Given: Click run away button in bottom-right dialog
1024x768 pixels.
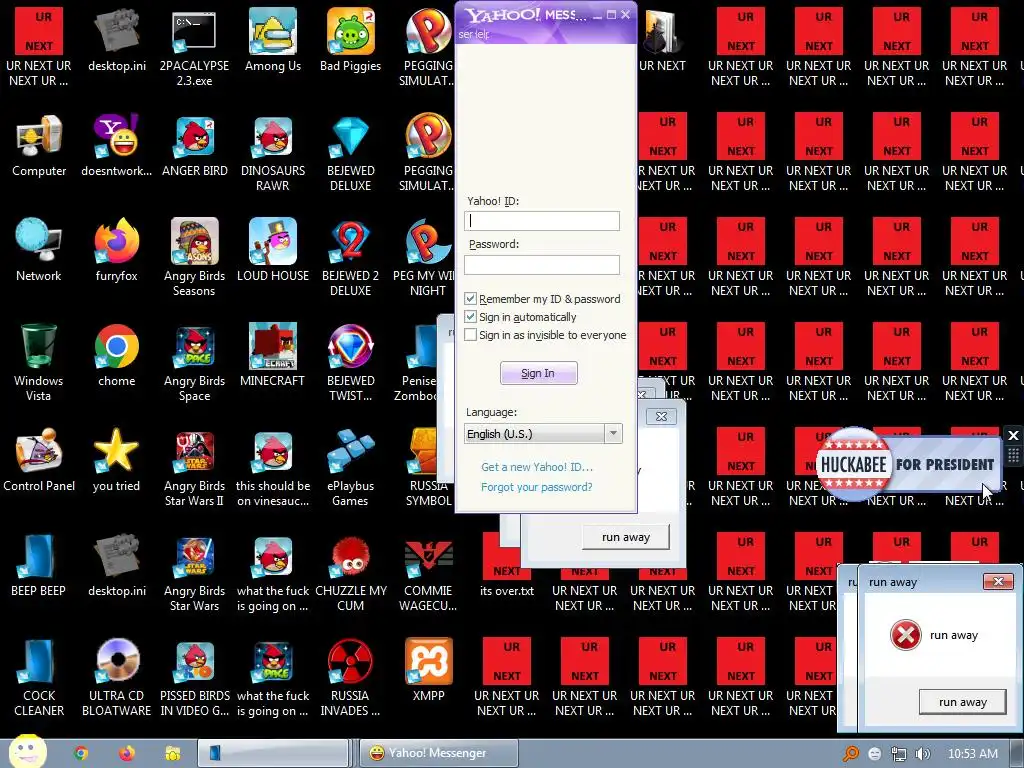Looking at the screenshot, I should (x=963, y=702).
